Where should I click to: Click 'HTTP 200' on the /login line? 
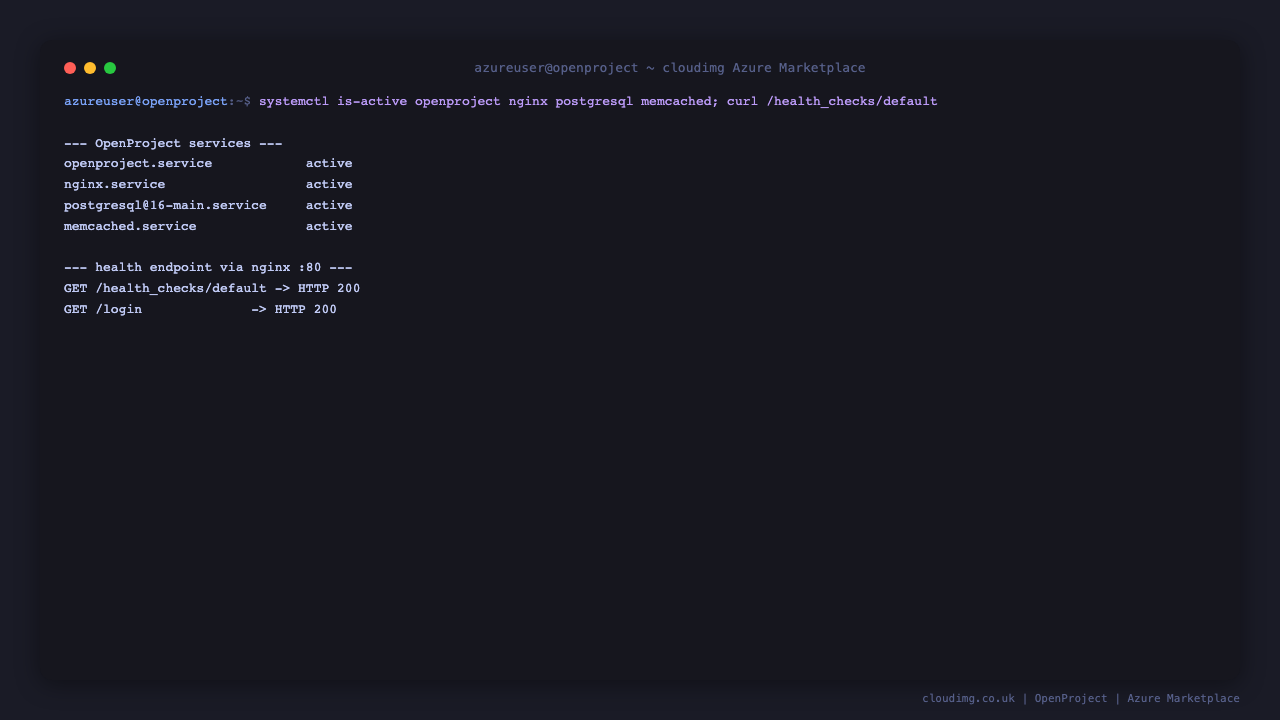tap(306, 309)
